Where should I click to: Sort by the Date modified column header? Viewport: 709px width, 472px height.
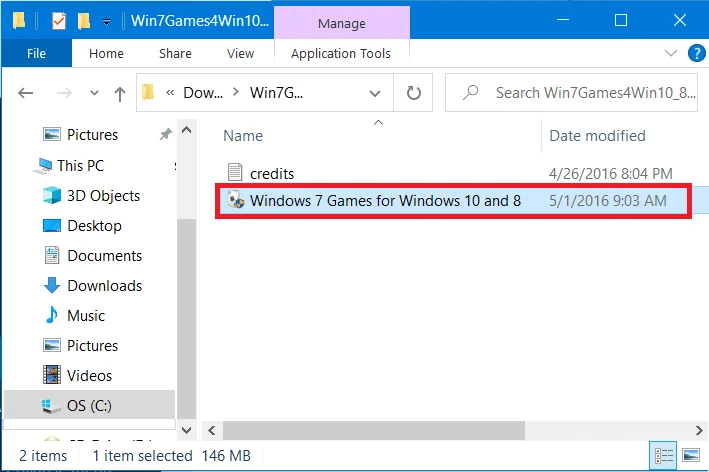click(x=597, y=136)
